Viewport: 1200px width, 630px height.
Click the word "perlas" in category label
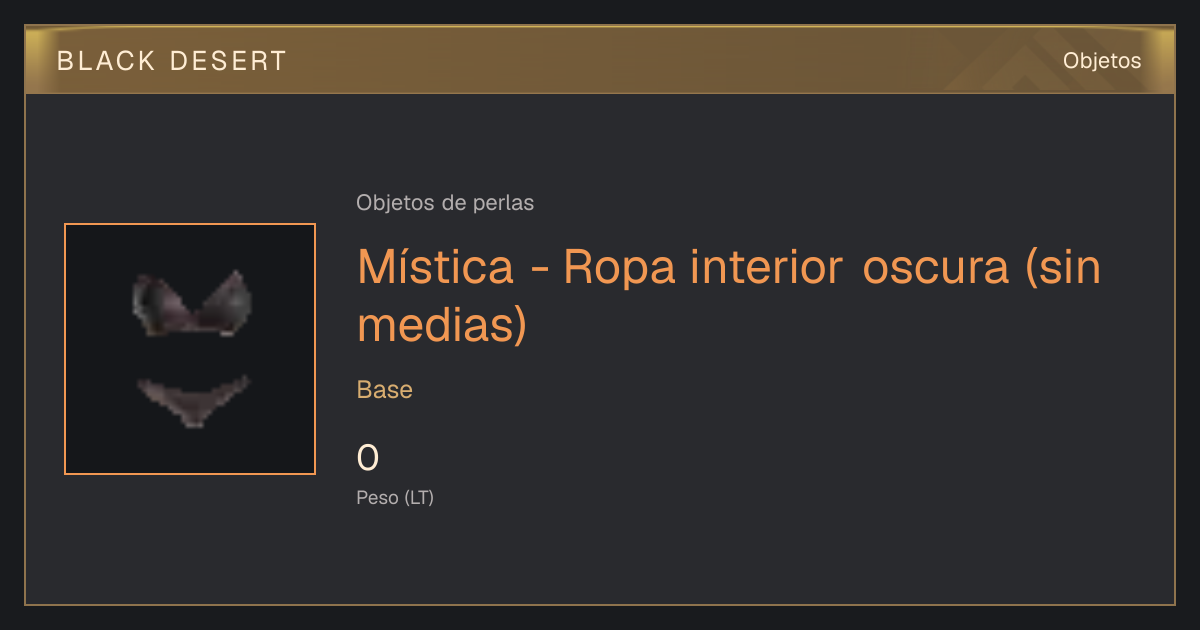504,203
